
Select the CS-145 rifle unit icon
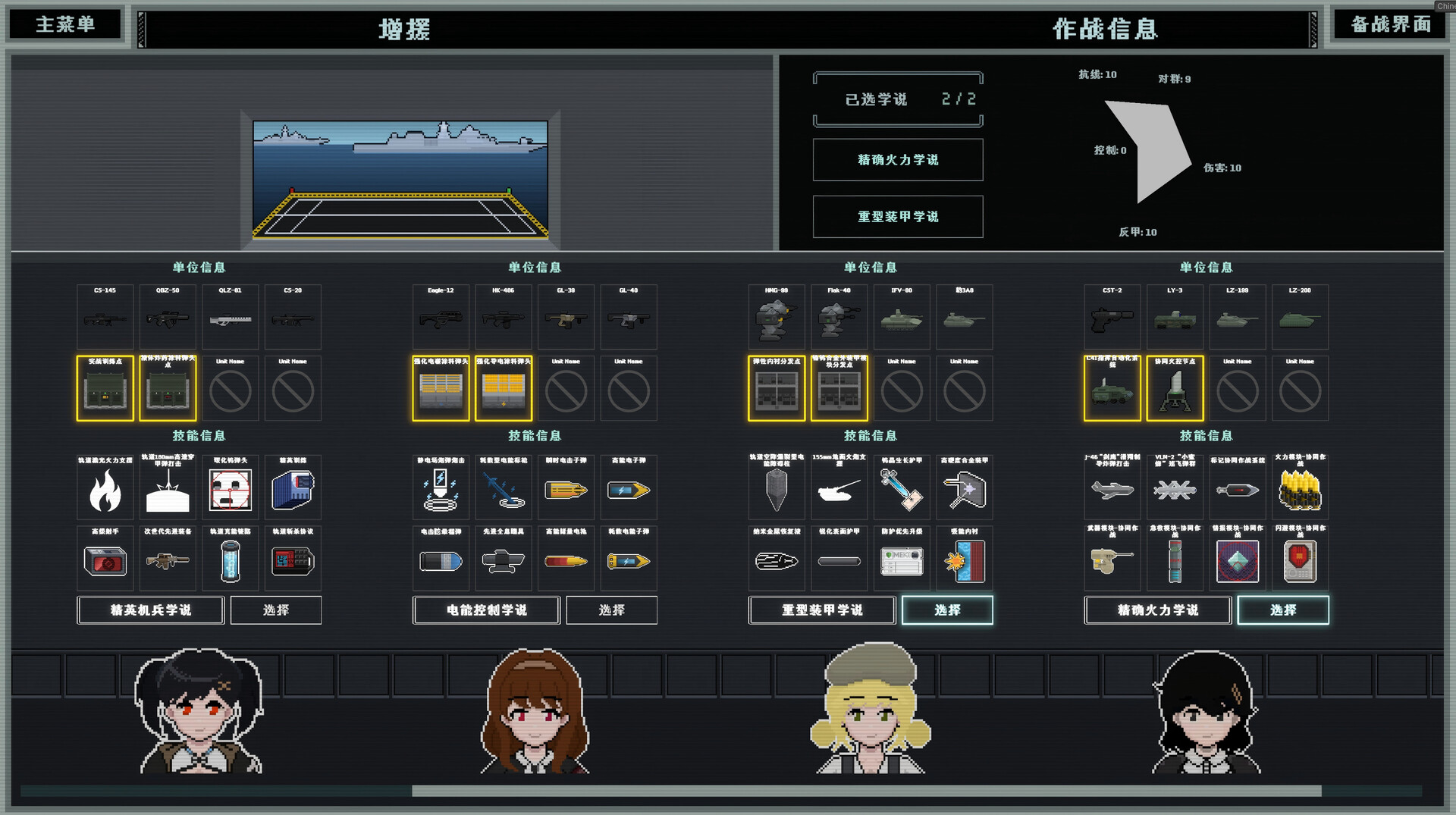[x=105, y=318]
